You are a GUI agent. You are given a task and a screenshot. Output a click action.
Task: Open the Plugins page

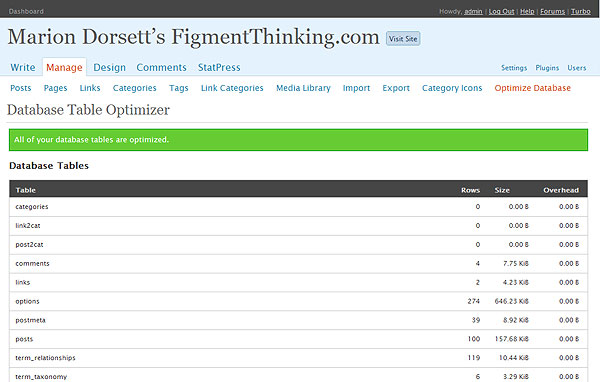[x=547, y=68]
